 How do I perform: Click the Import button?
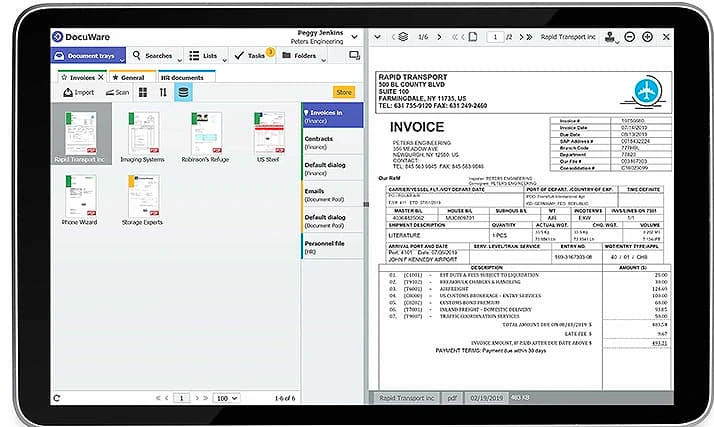tap(78, 92)
